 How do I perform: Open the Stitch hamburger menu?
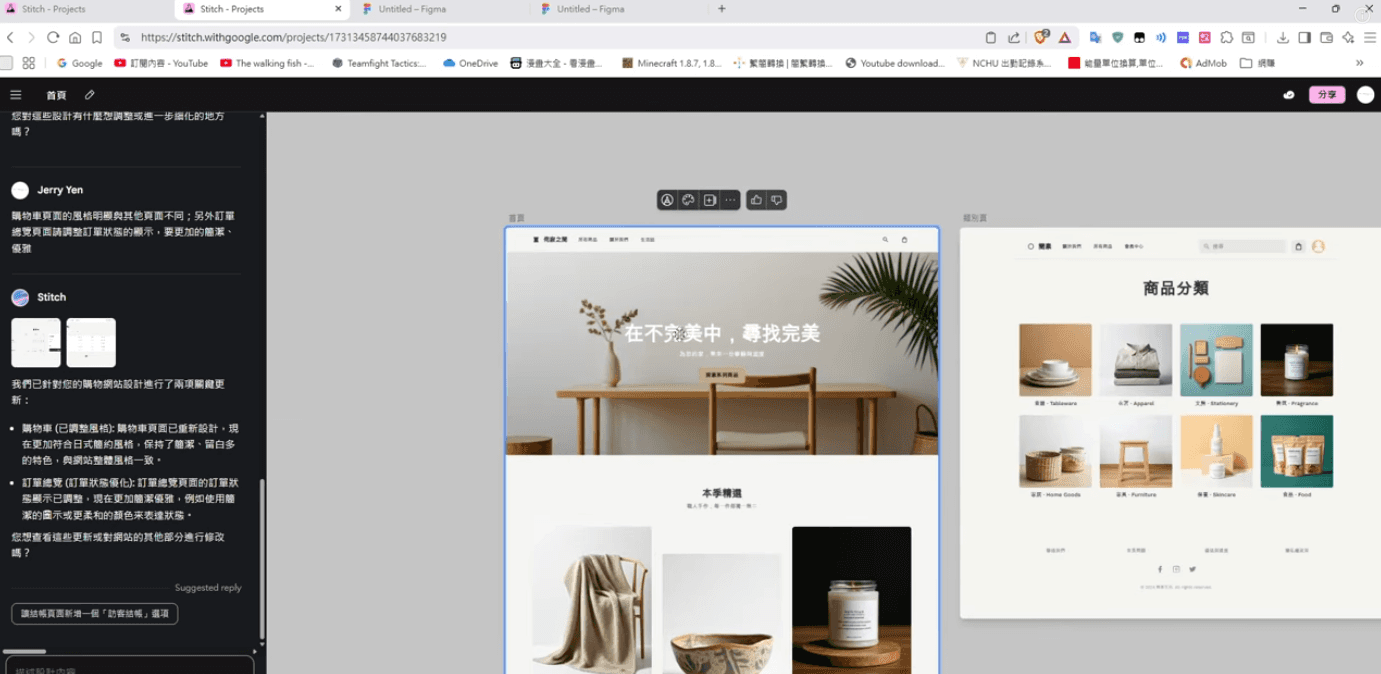[15, 95]
